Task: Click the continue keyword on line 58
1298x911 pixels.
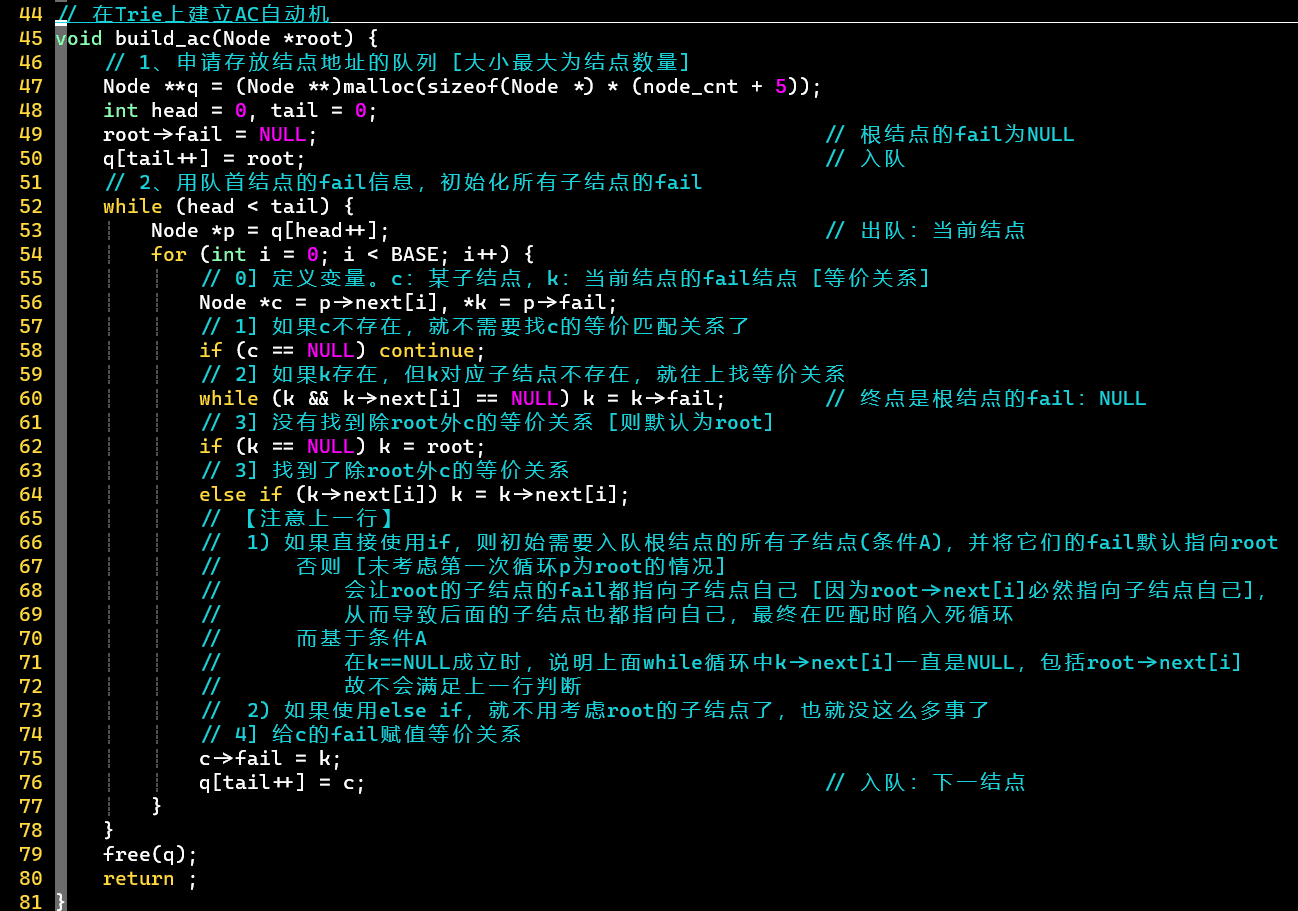Action: 427,350
